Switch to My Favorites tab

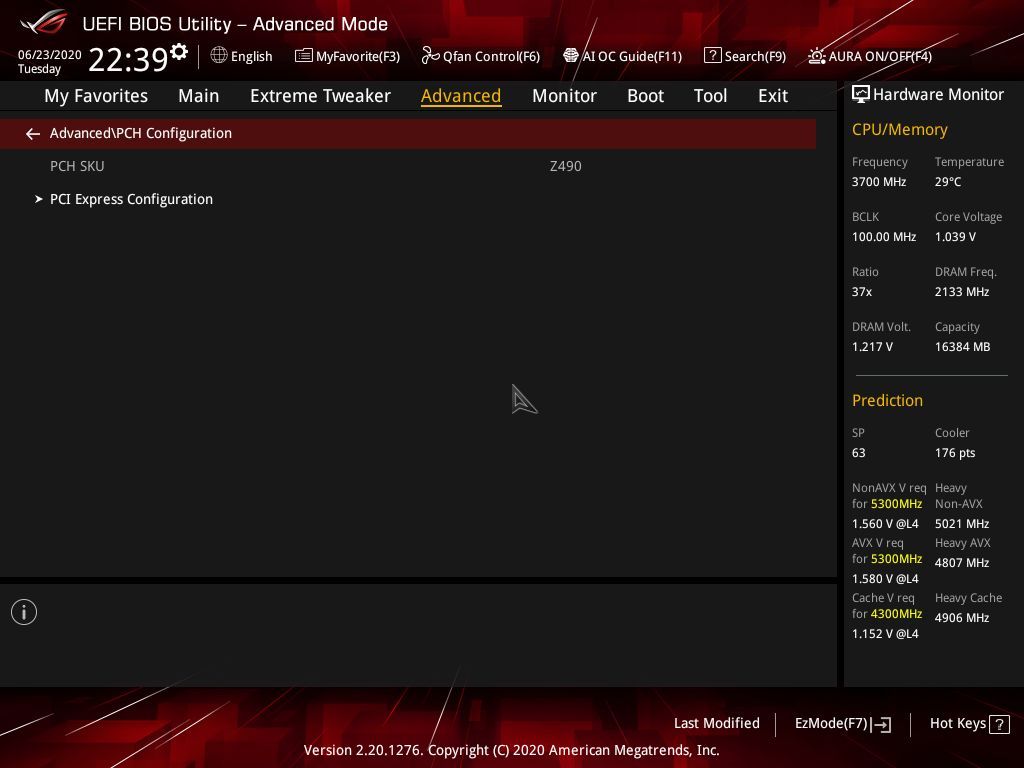(96, 96)
